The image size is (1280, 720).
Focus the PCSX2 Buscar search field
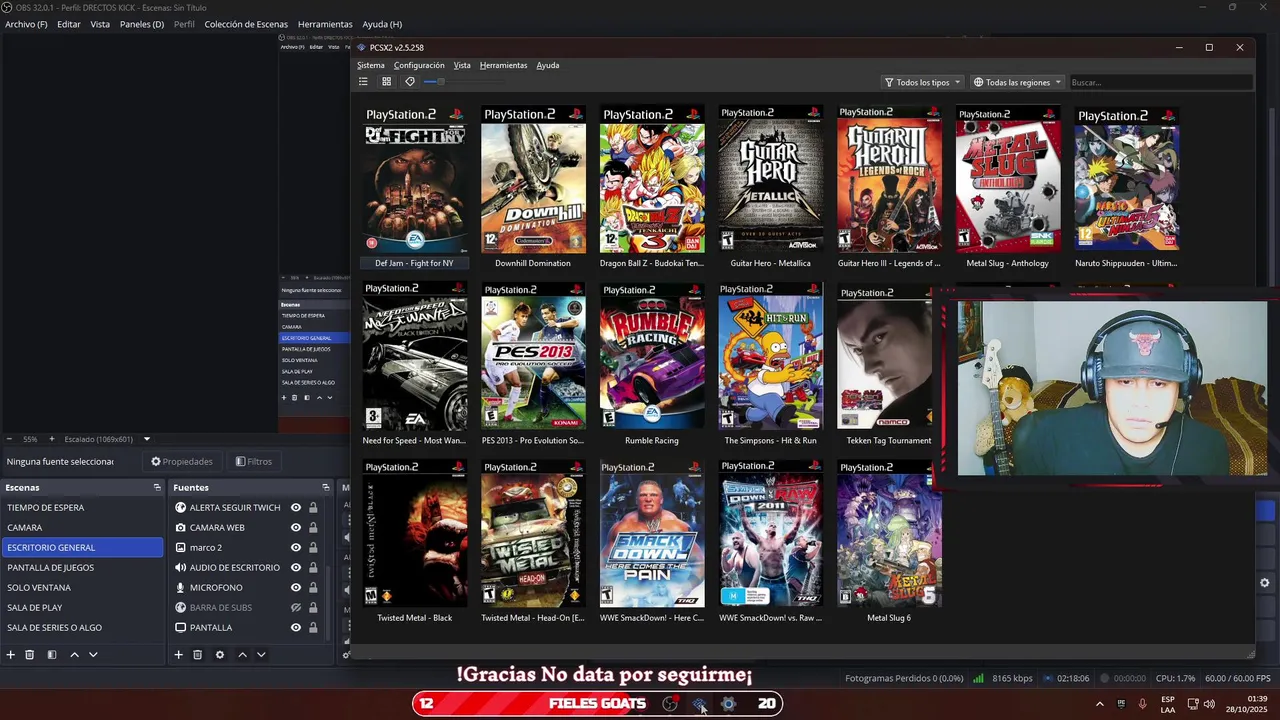click(1160, 82)
